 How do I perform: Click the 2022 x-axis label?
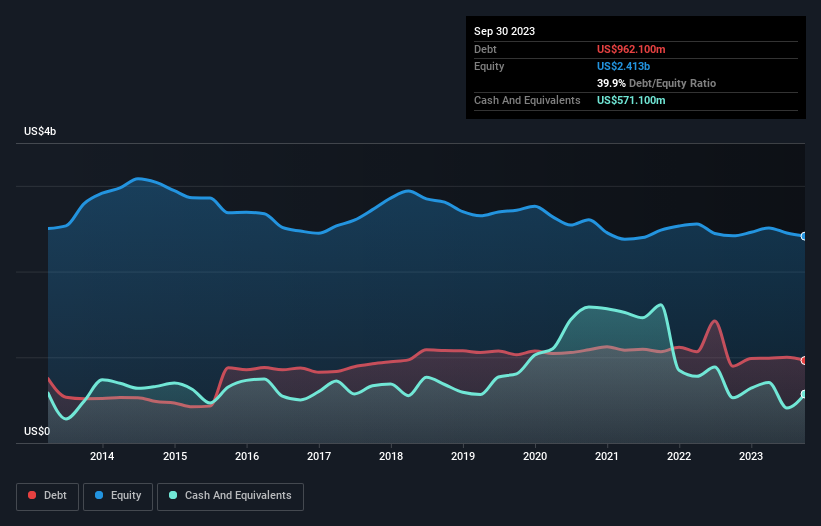[x=679, y=456]
